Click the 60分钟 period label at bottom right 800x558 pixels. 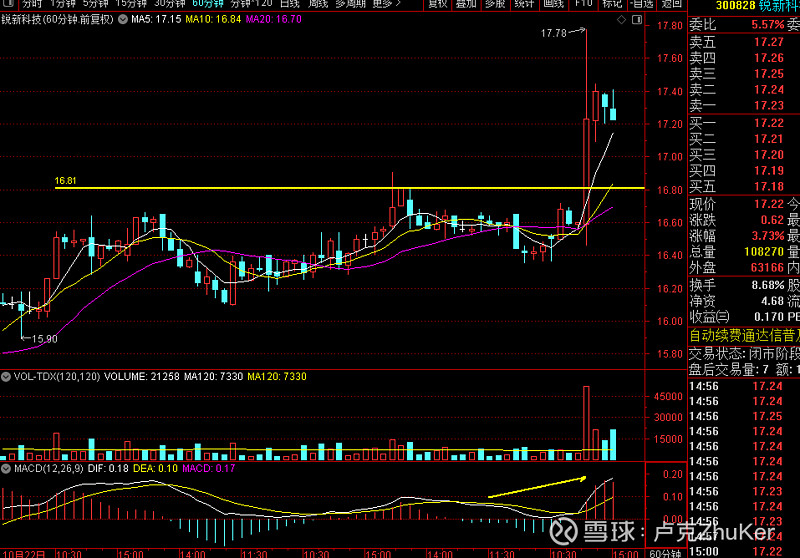click(x=665, y=553)
